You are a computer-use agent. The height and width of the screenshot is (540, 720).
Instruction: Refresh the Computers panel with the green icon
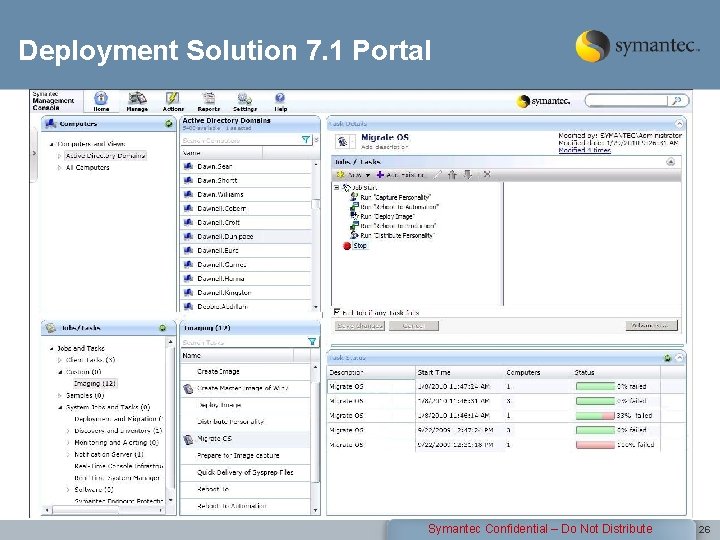pyautogui.click(x=169, y=124)
